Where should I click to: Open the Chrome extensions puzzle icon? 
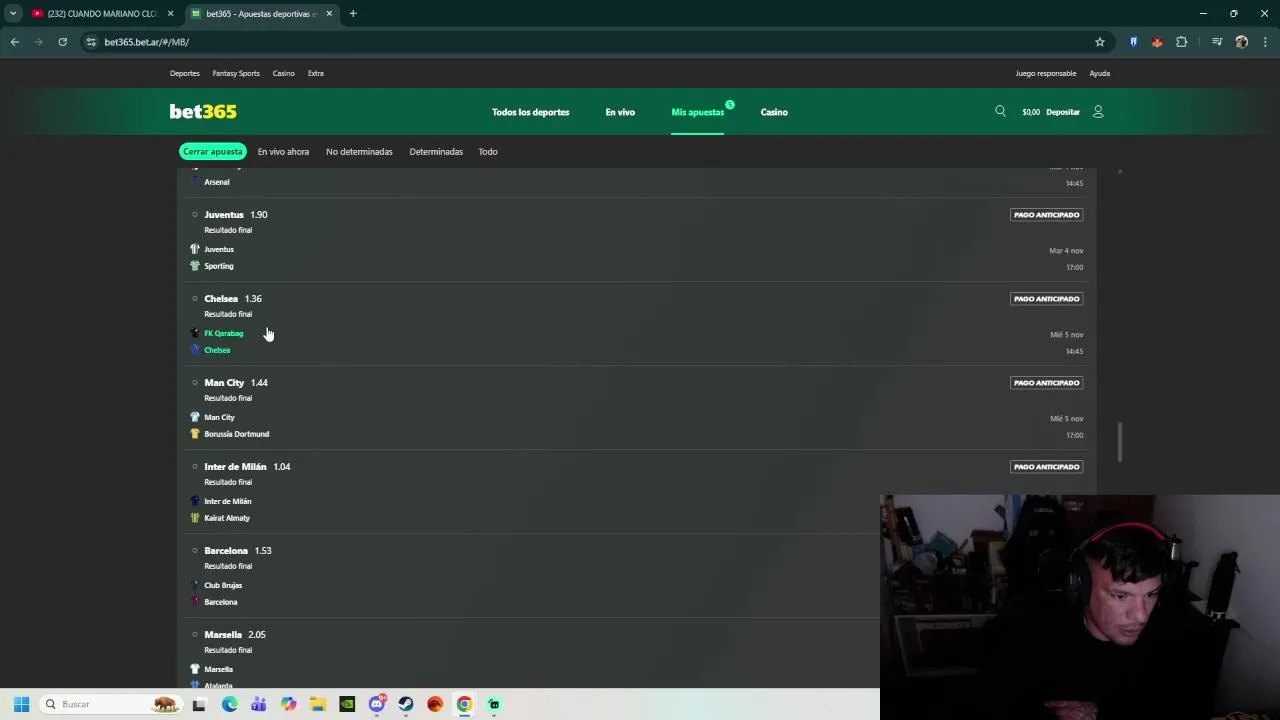(x=1182, y=42)
